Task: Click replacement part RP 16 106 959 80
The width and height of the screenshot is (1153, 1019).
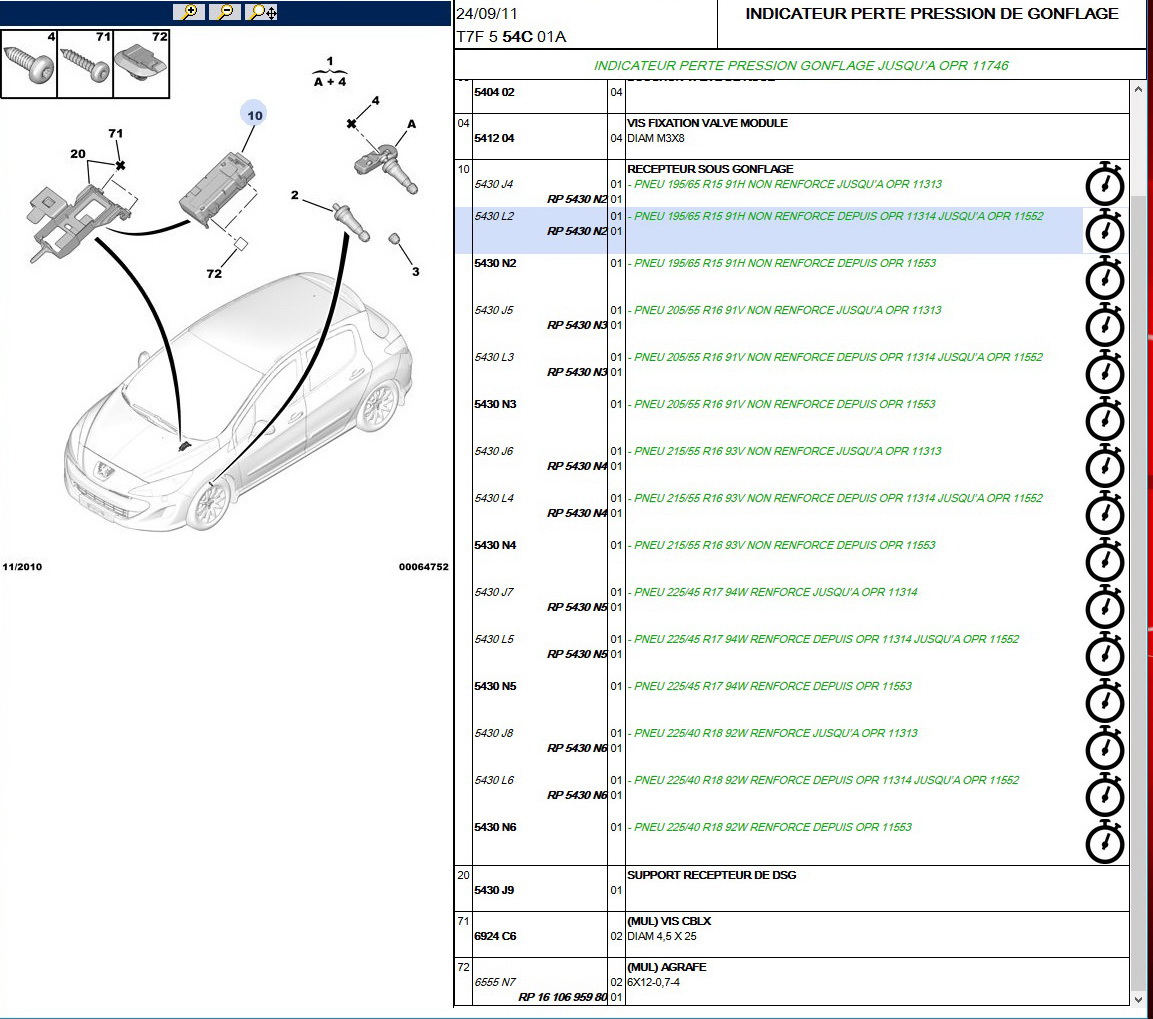Action: [x=562, y=997]
